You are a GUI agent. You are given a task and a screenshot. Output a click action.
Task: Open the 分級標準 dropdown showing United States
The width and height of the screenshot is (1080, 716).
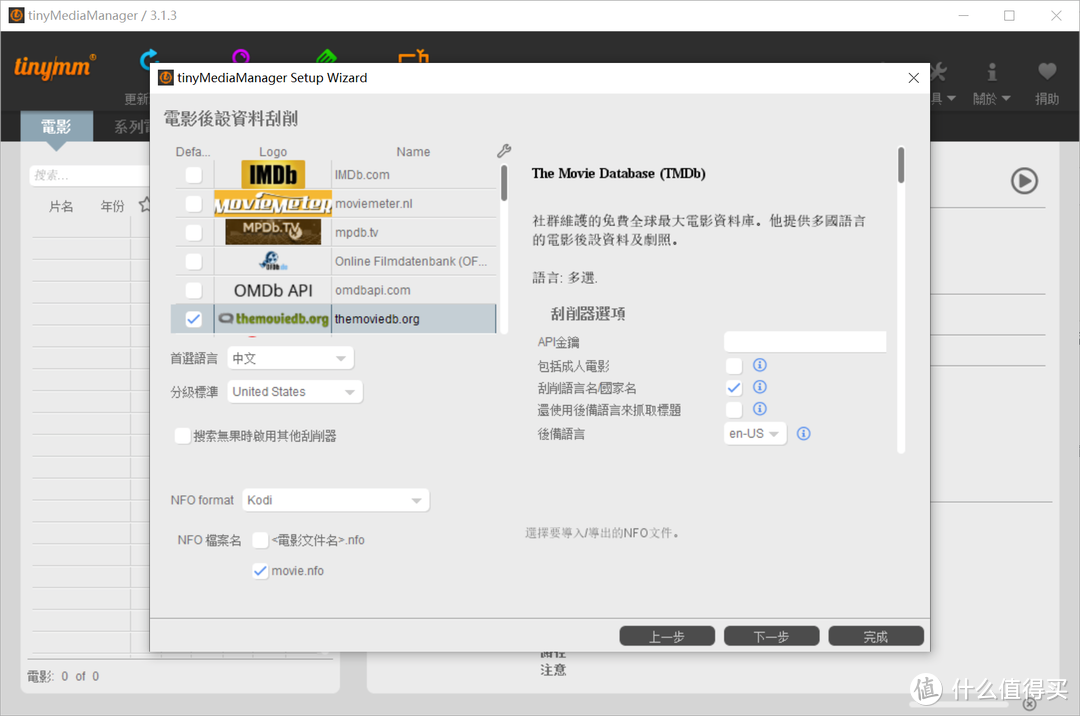295,392
